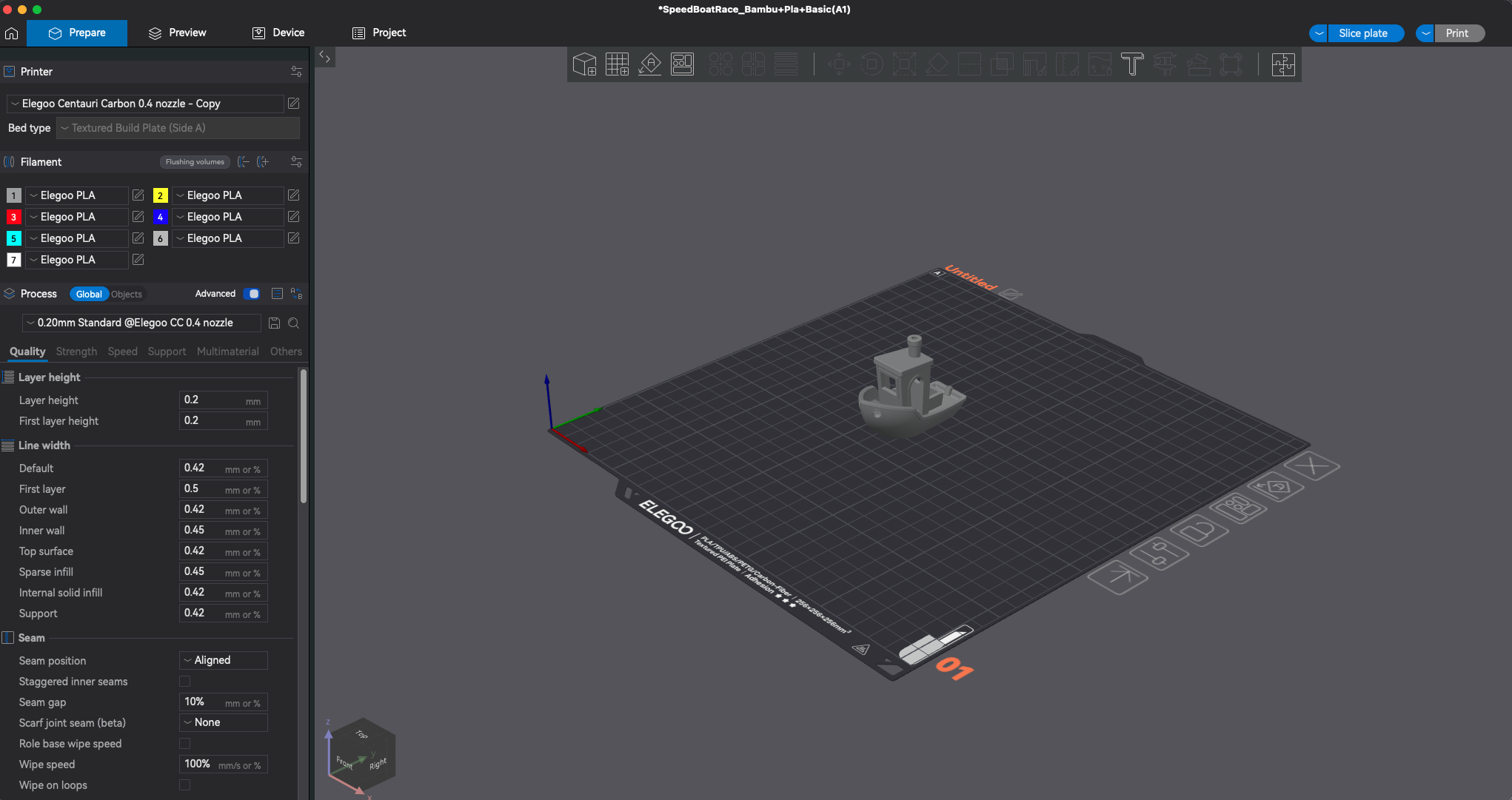This screenshot has width=1512, height=800.
Task: Select the Text shape tool
Action: tap(1131, 64)
